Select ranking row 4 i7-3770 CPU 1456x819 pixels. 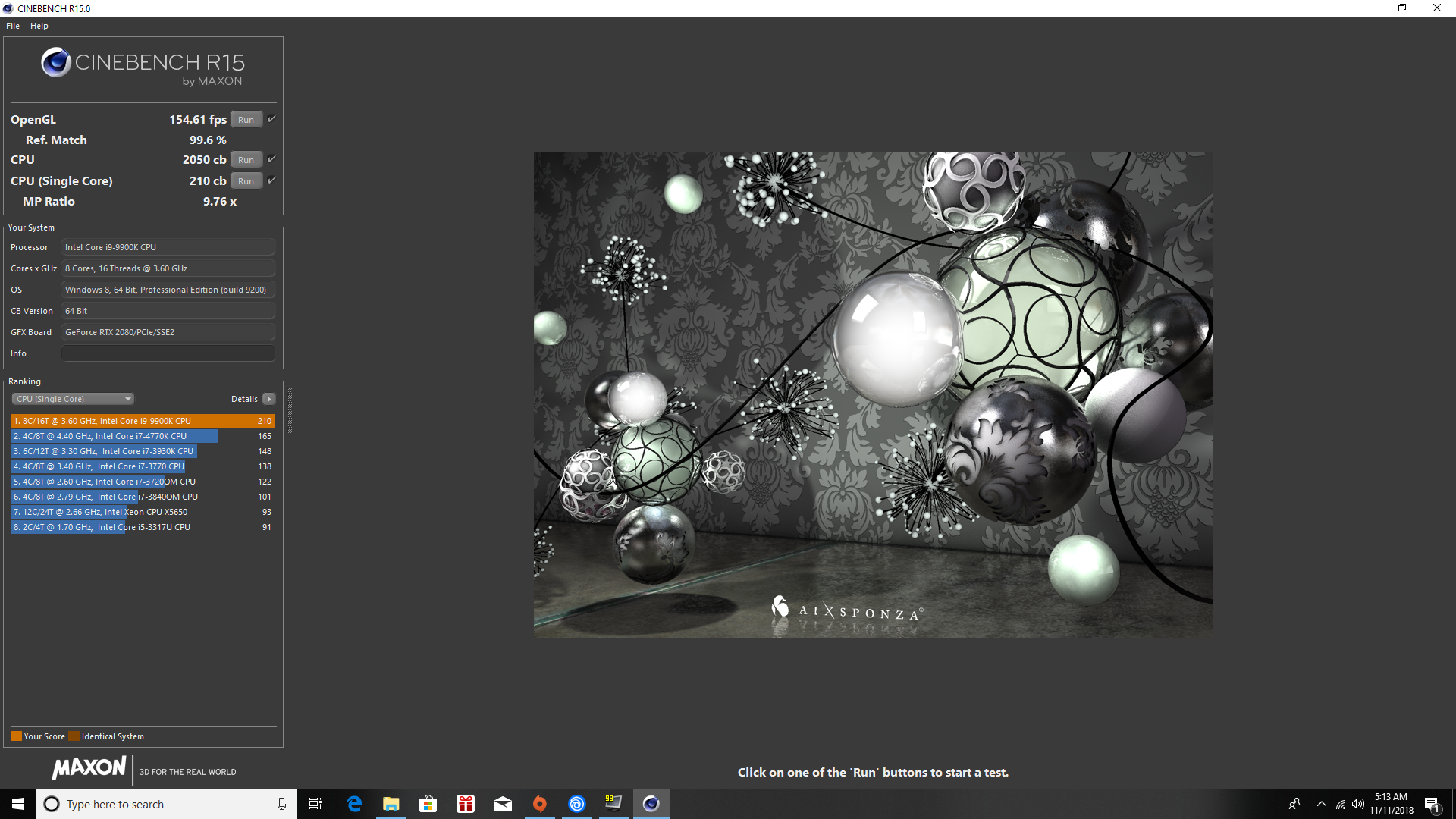(143, 466)
